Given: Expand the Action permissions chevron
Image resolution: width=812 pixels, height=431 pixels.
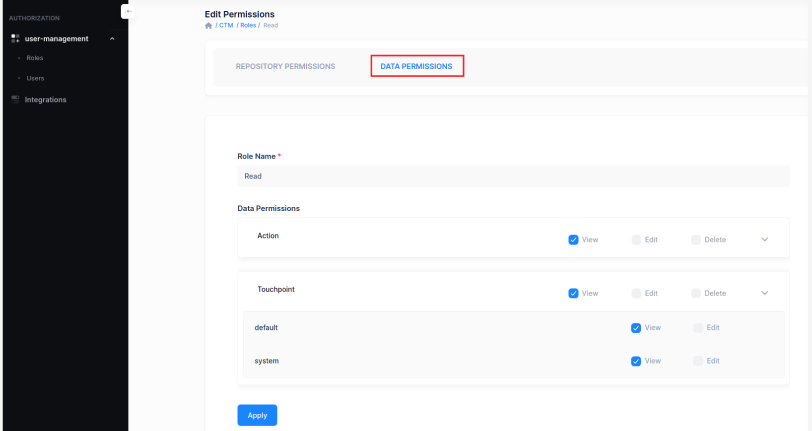Looking at the screenshot, I should (764, 239).
